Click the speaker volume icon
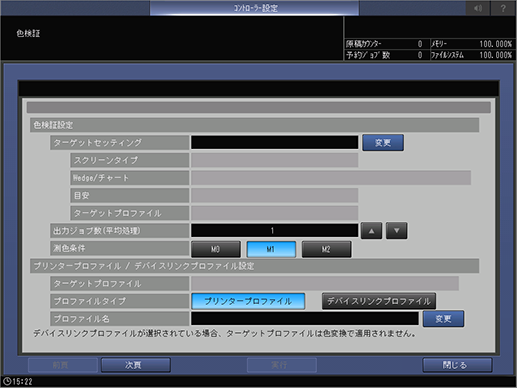The height and width of the screenshot is (388, 517). (x=478, y=8)
